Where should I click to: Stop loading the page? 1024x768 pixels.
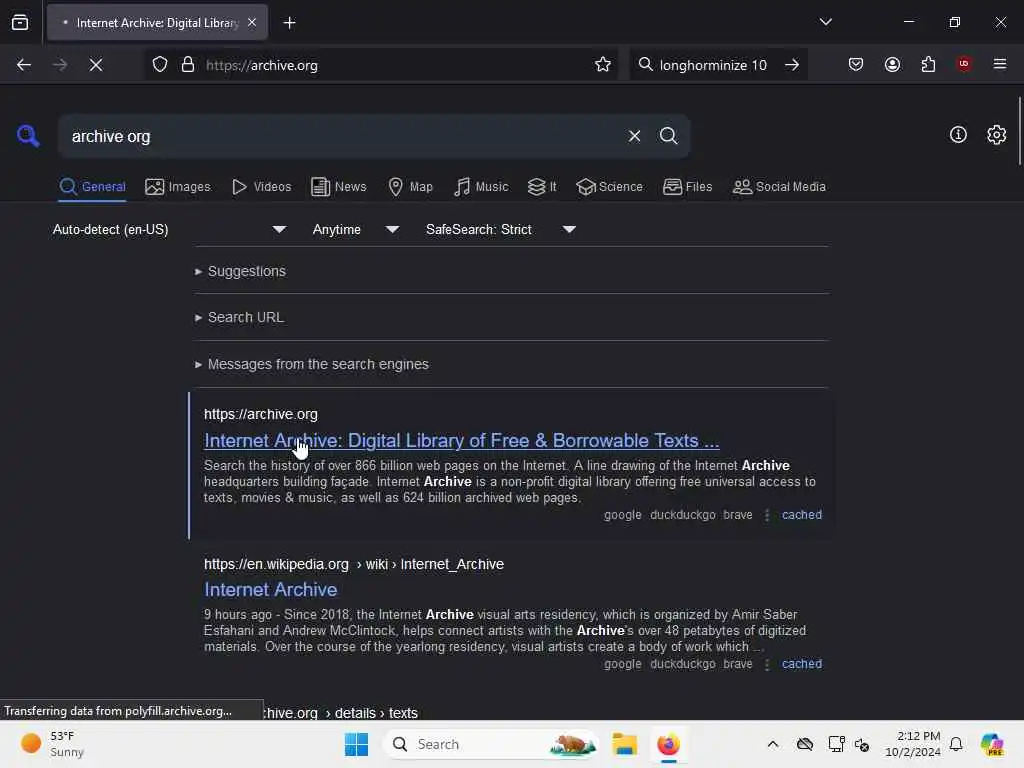pyautogui.click(x=96, y=65)
